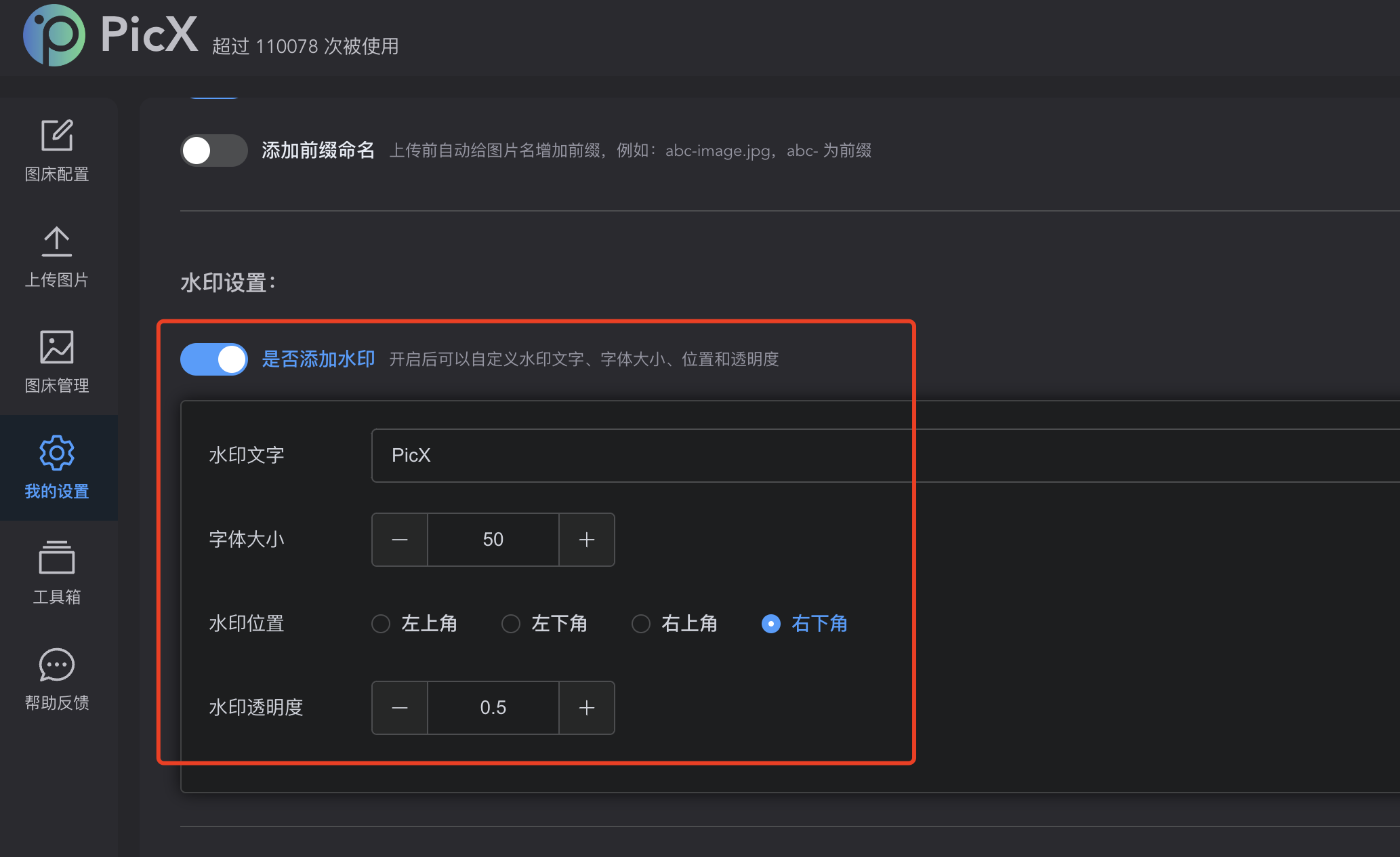Screen dimensions: 1400x857
Task: Open 上传图片 upload icon
Action: coord(57,242)
